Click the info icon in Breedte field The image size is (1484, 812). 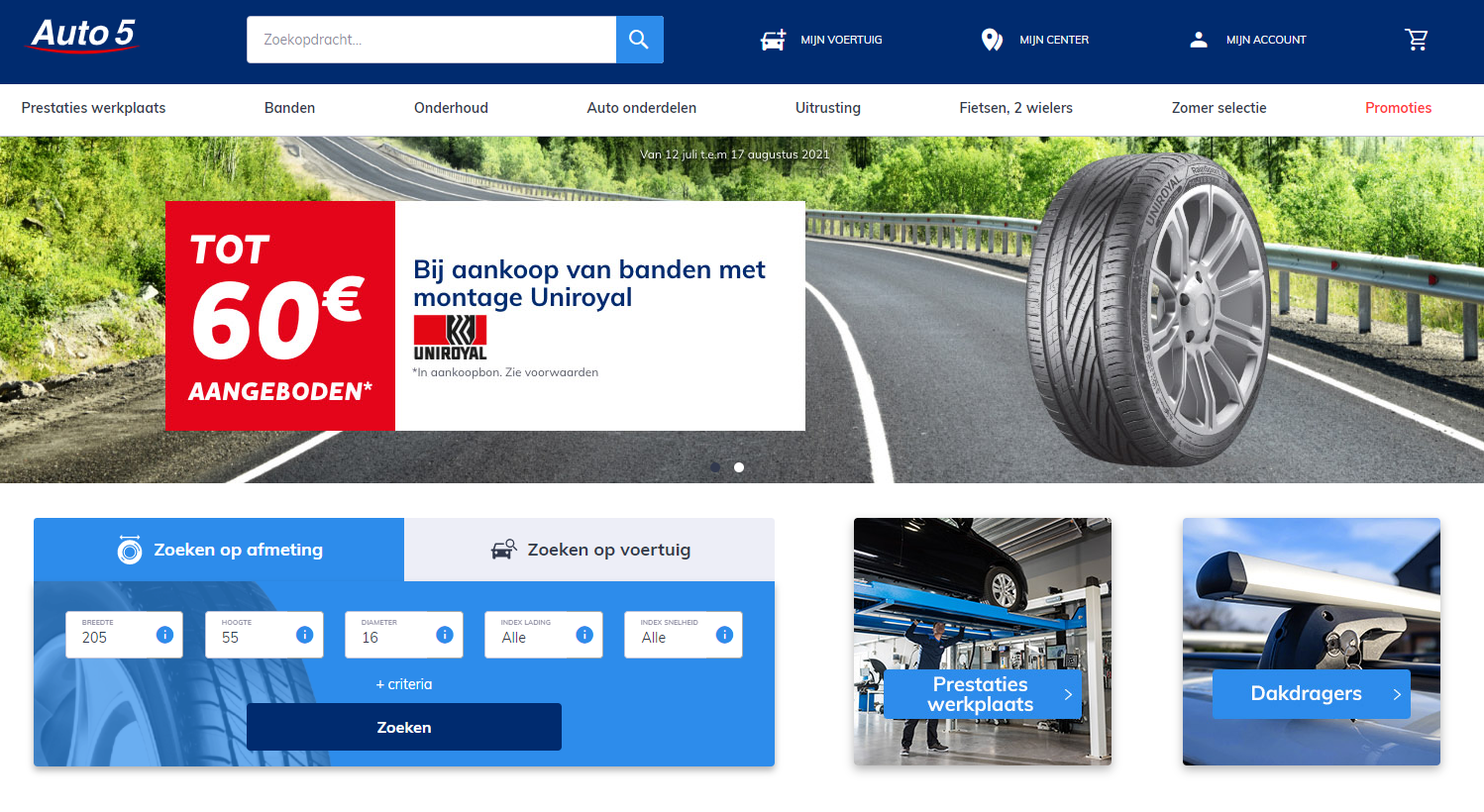coord(164,635)
